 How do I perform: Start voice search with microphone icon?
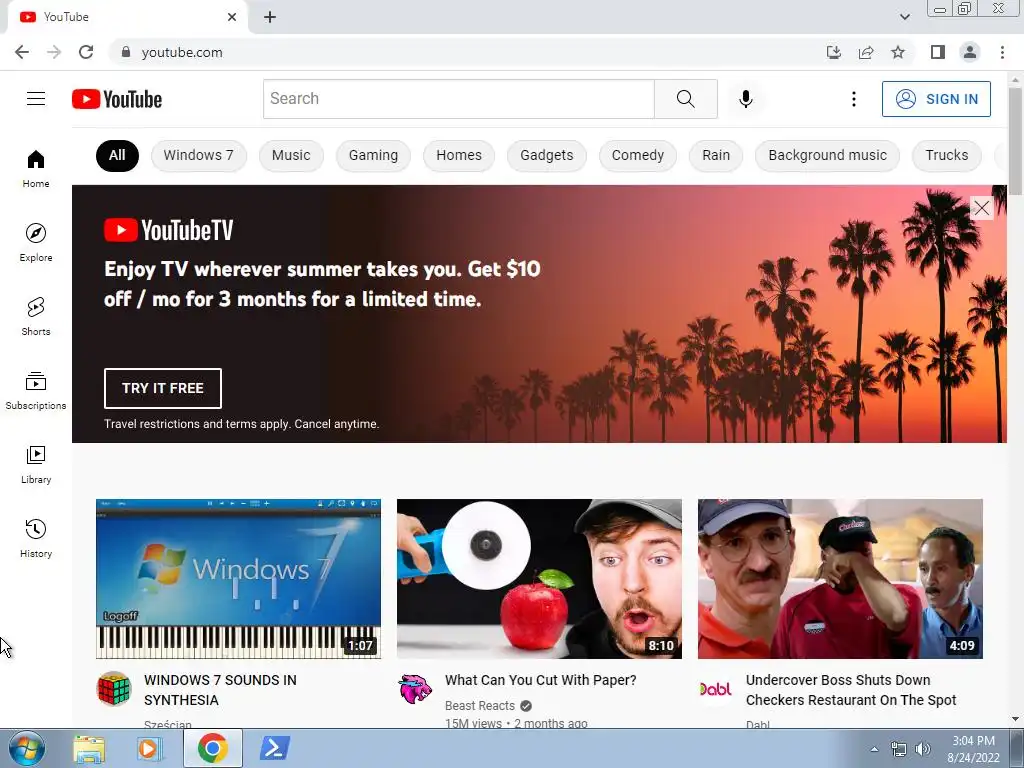746,99
